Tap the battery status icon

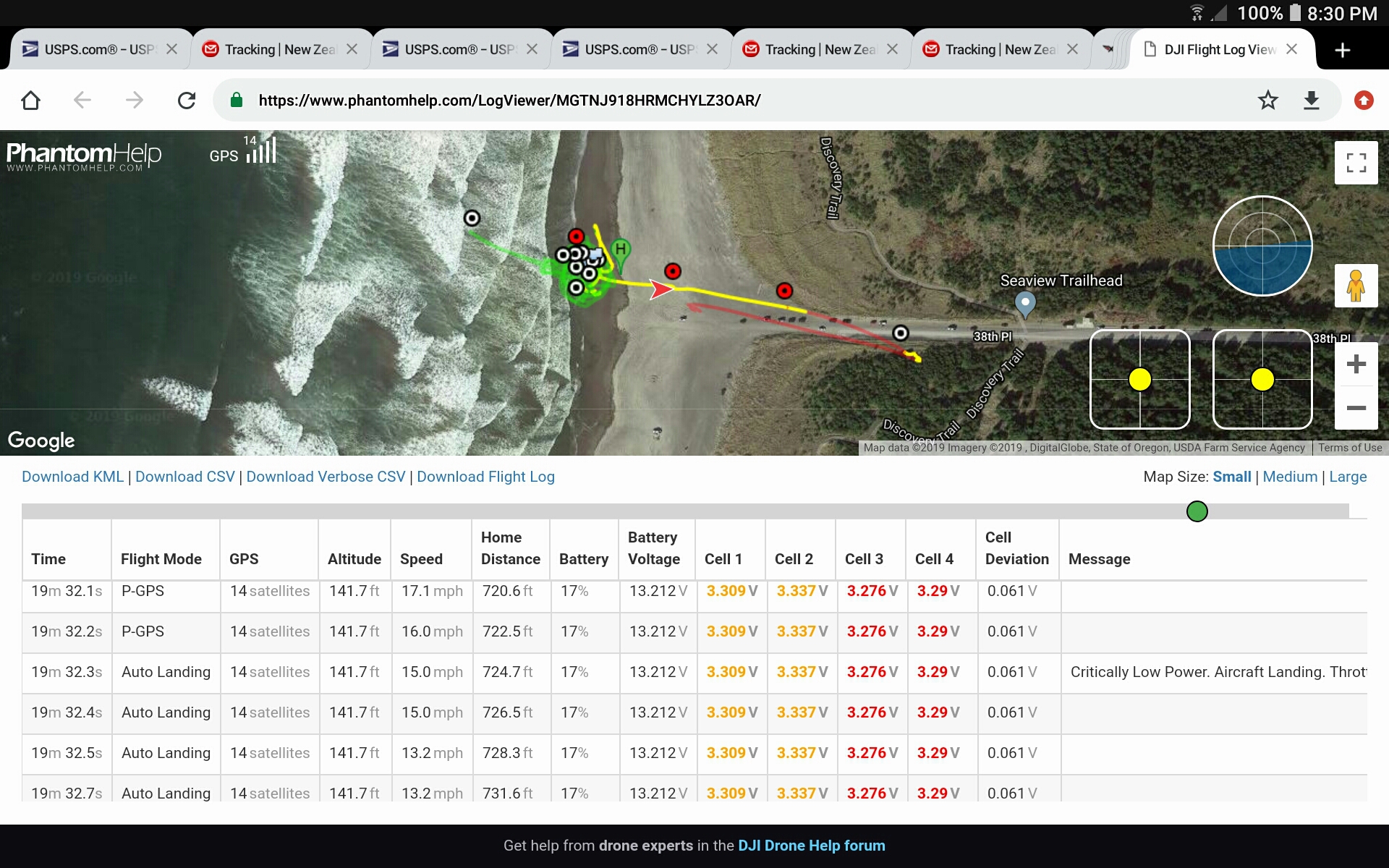(x=1295, y=13)
